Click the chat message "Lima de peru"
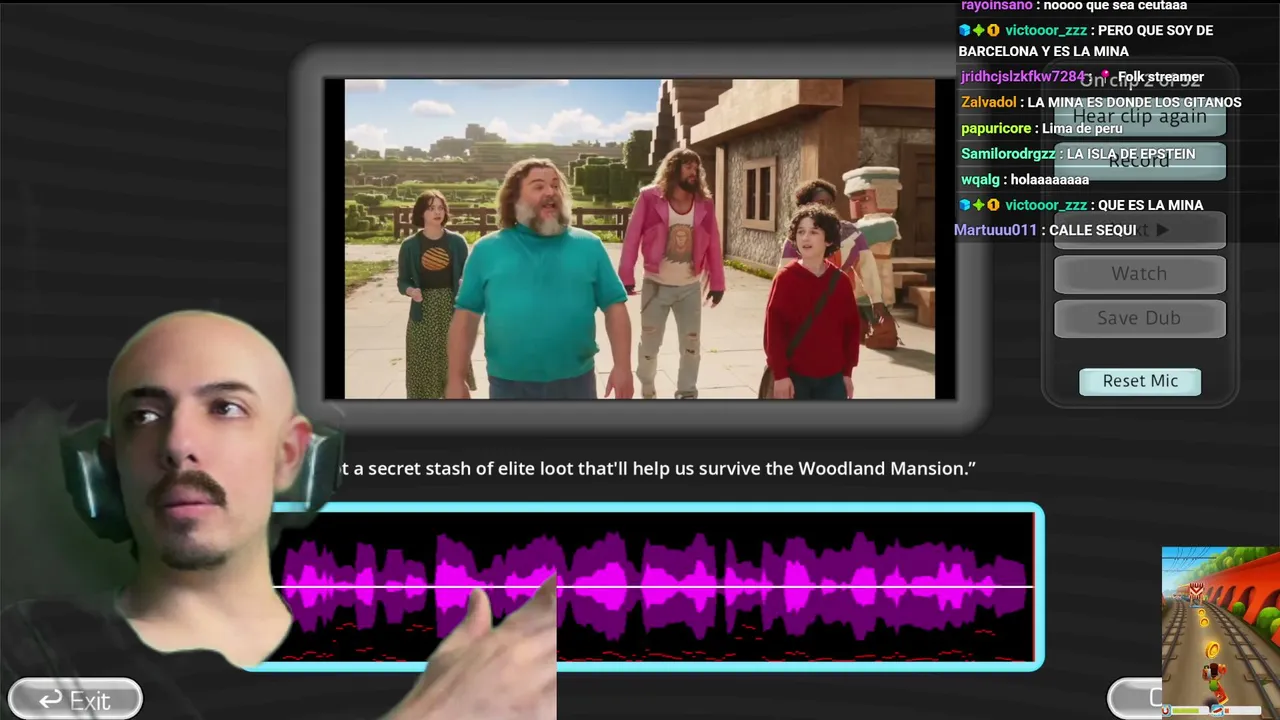The width and height of the screenshot is (1280, 720). tap(1082, 128)
